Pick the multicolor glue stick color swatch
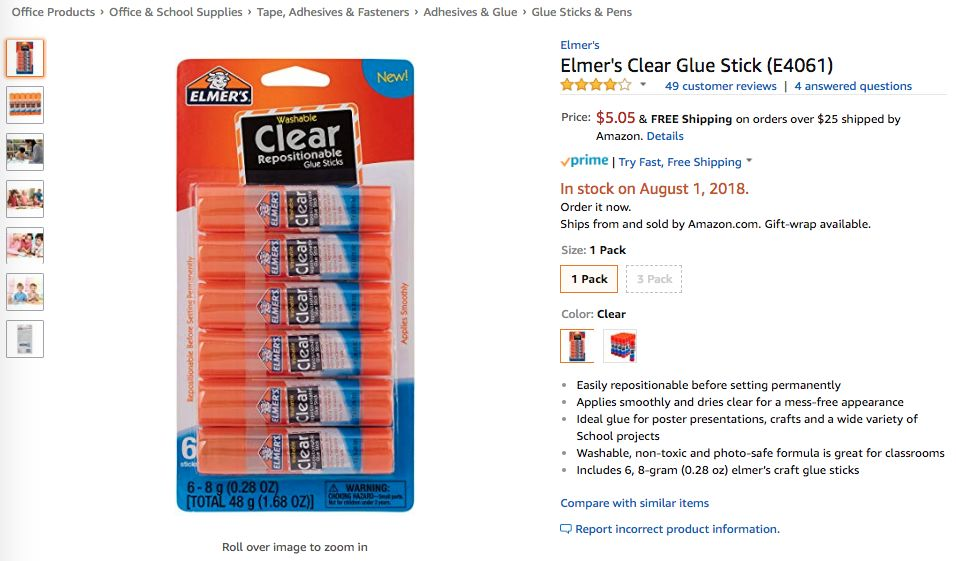Screen dimensions: 956x561 619,346
